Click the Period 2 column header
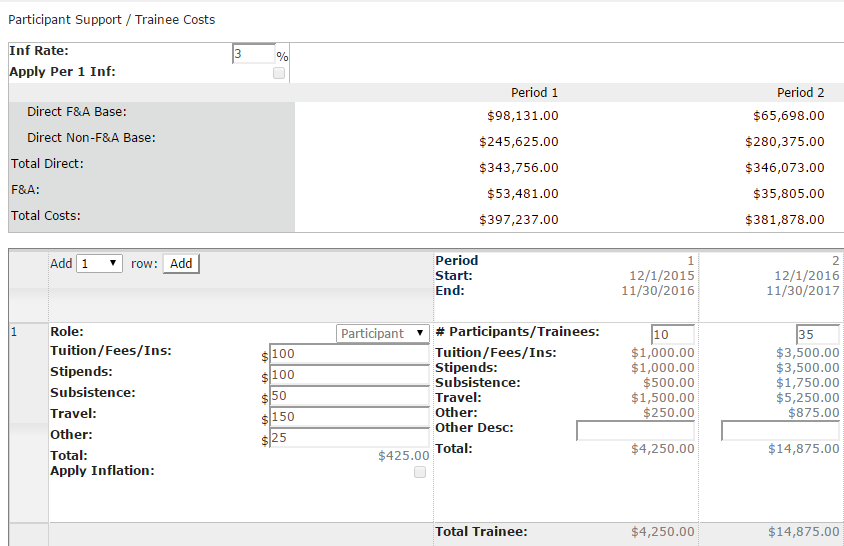 point(800,93)
